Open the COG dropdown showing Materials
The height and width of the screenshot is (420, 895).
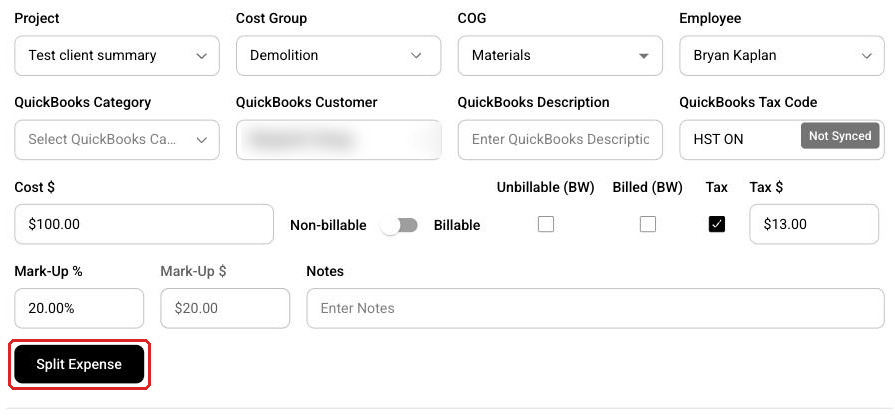[560, 56]
